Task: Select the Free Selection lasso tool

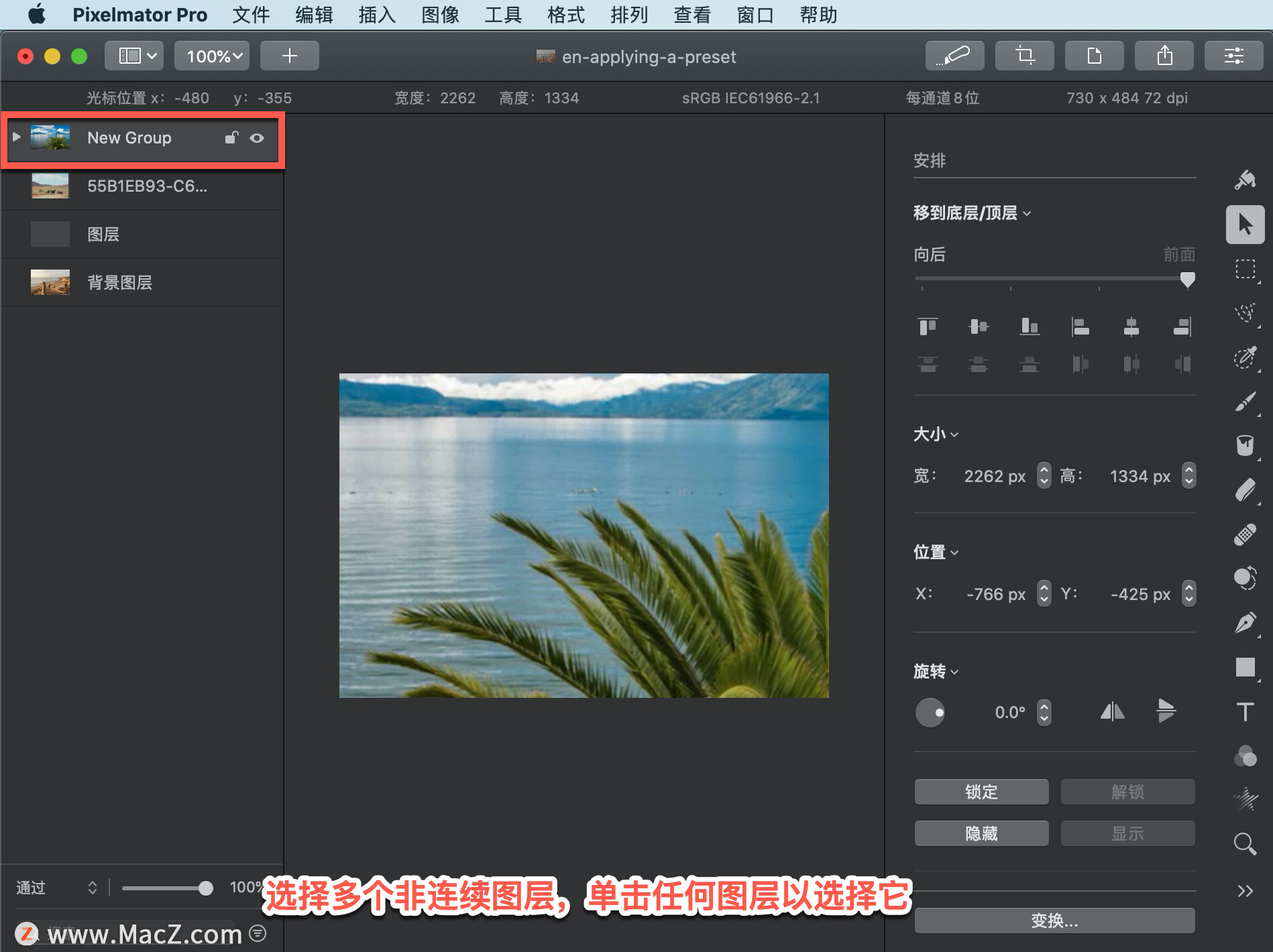Action: click(x=1245, y=313)
